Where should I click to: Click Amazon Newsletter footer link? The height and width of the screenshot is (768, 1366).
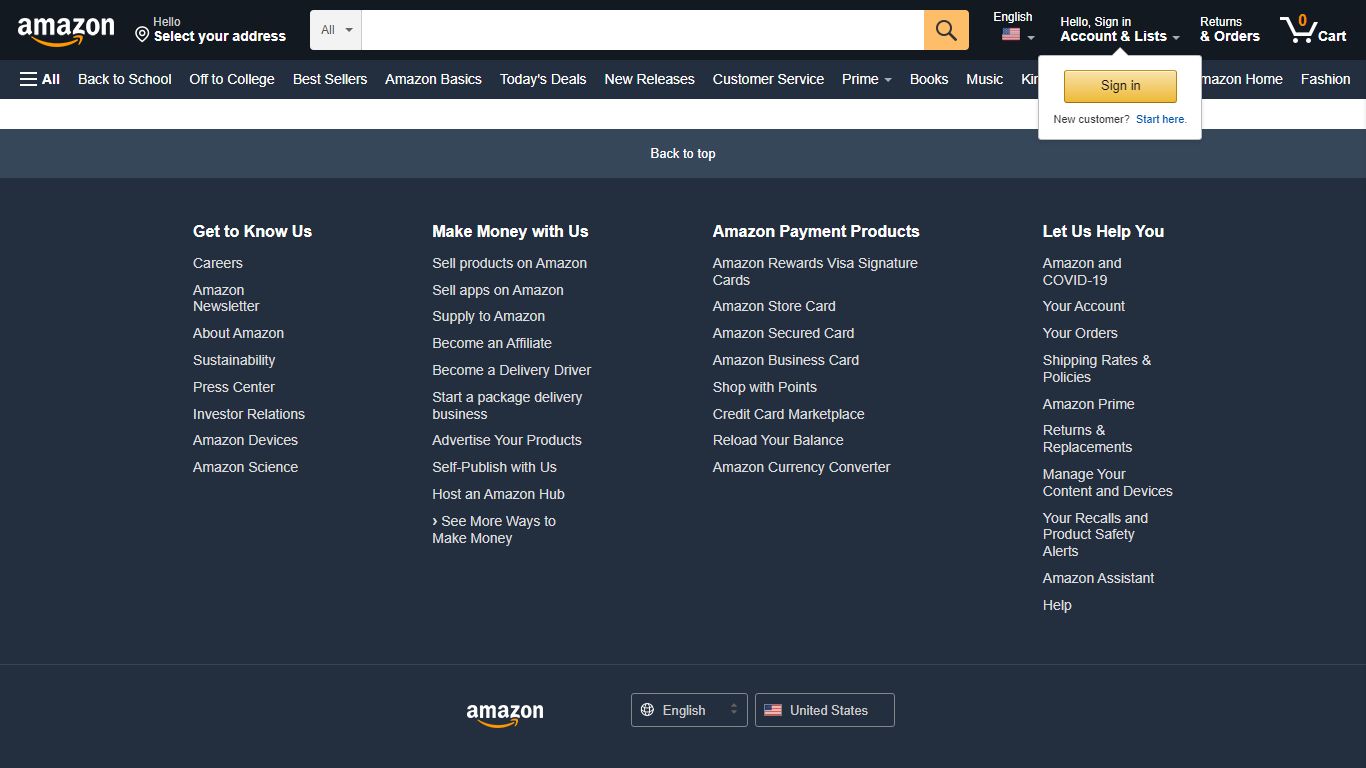point(226,298)
